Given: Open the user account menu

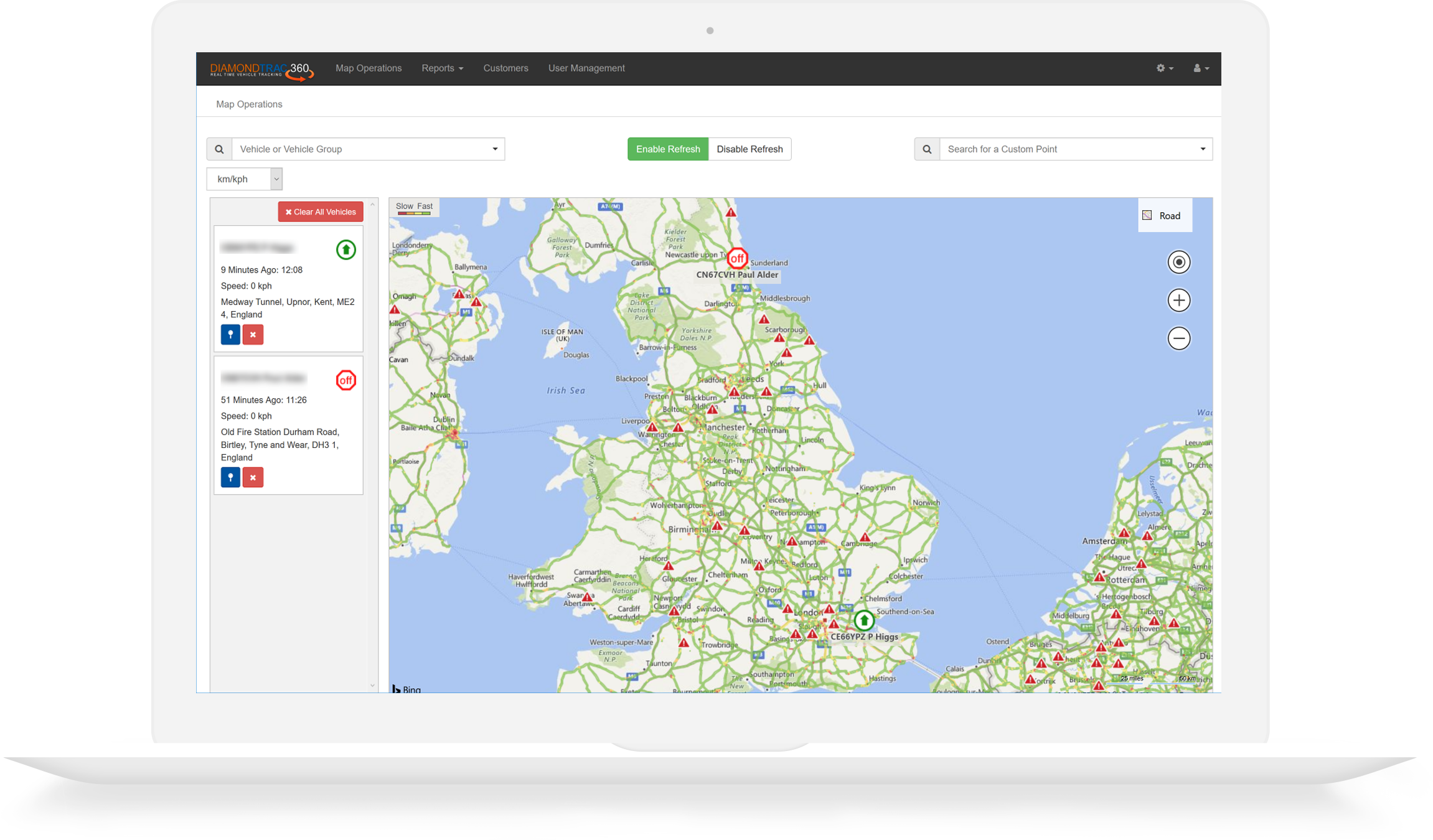Looking at the screenshot, I should tap(1201, 68).
